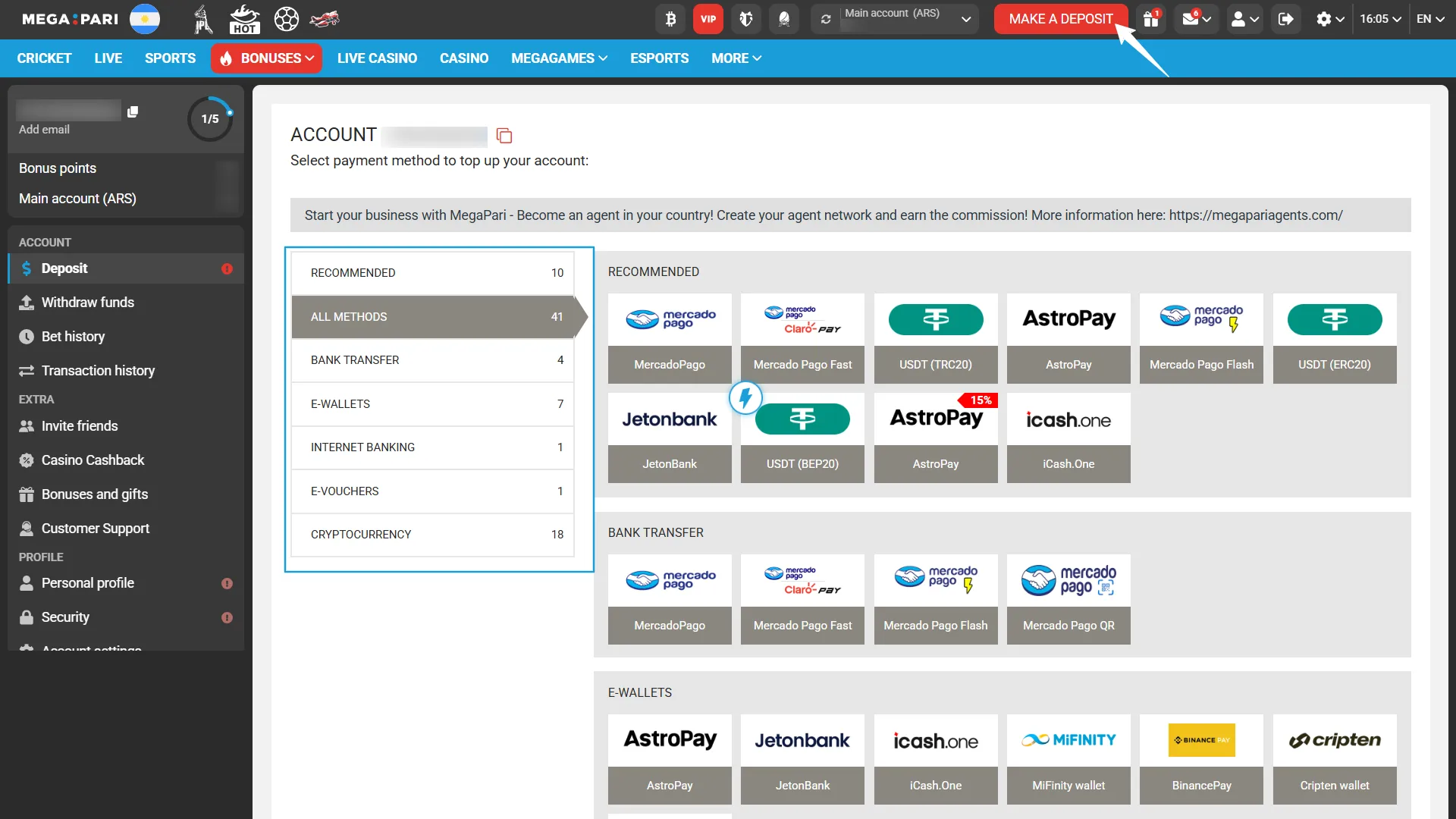Screen dimensions: 1456x819
Task: Copy the sidebar user ID
Action: 133,112
